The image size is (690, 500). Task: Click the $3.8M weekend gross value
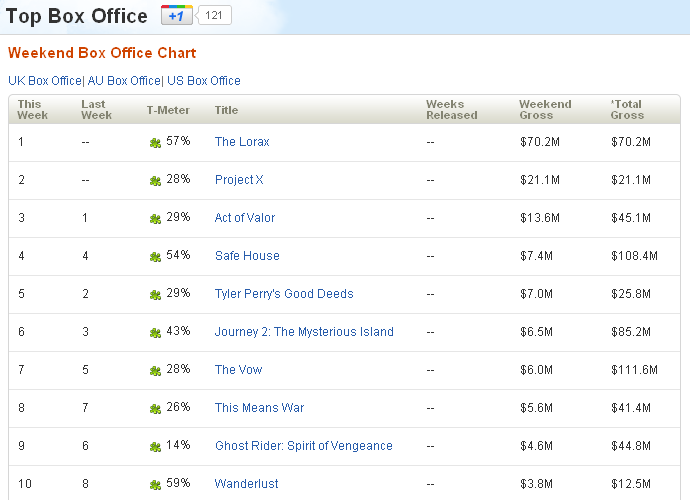coord(536,484)
